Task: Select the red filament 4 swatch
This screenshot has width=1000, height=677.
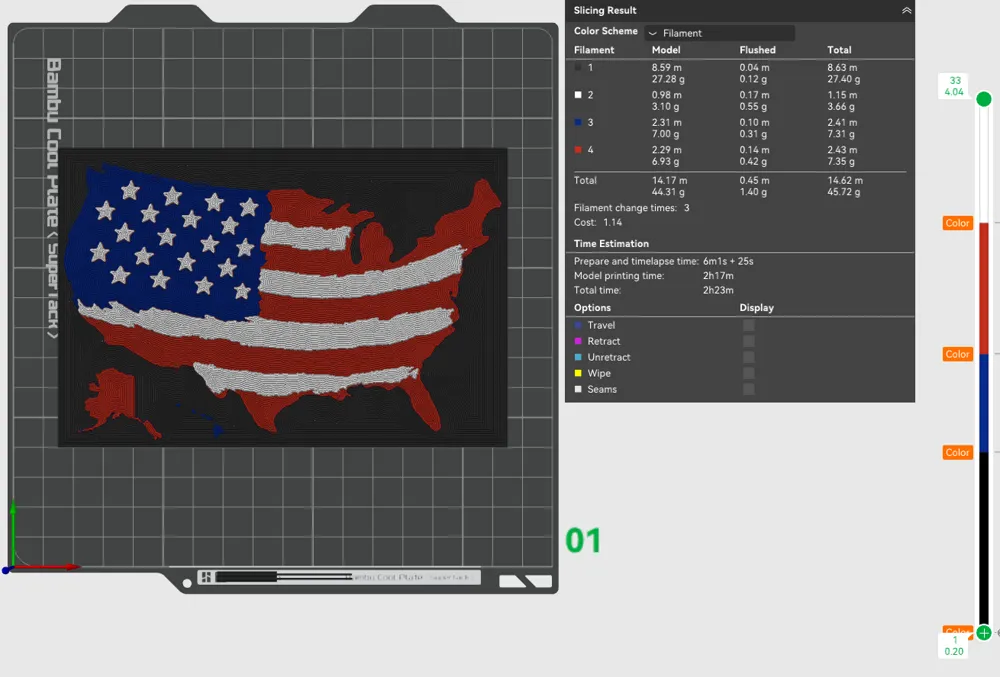Action: click(578, 147)
